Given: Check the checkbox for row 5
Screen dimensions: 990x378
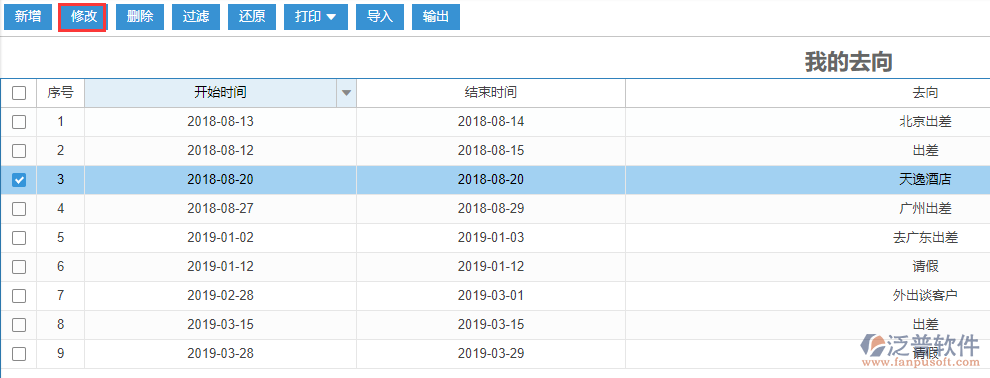Looking at the screenshot, I should click(x=19, y=238).
